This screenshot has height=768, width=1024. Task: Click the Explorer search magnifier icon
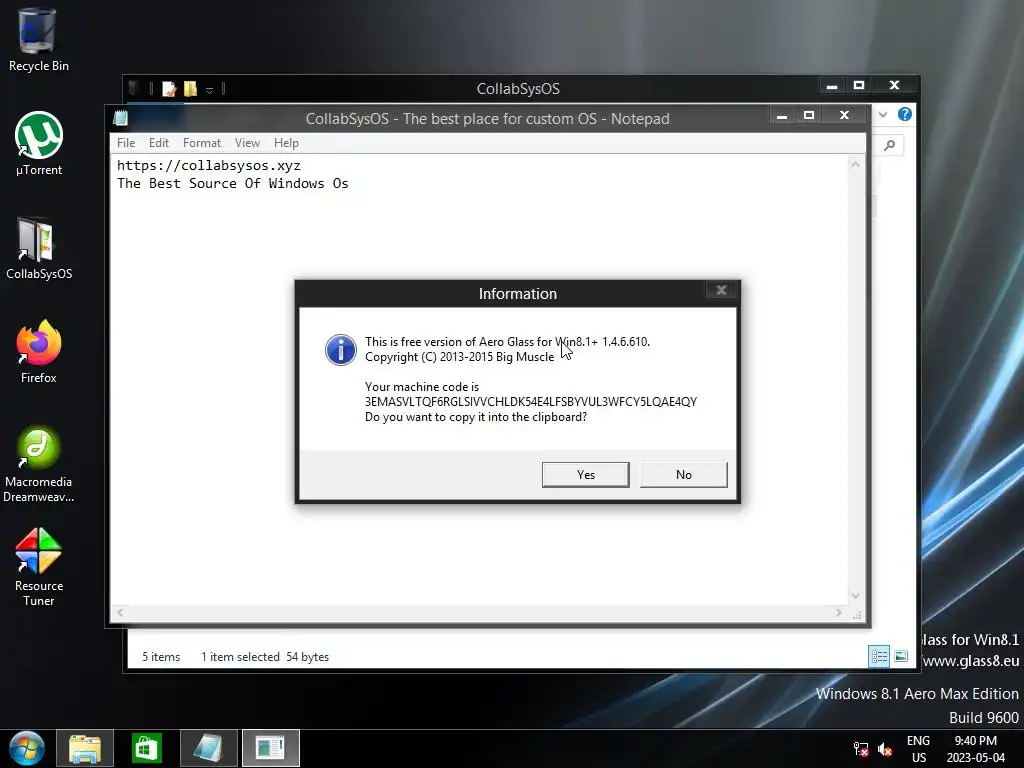click(889, 145)
